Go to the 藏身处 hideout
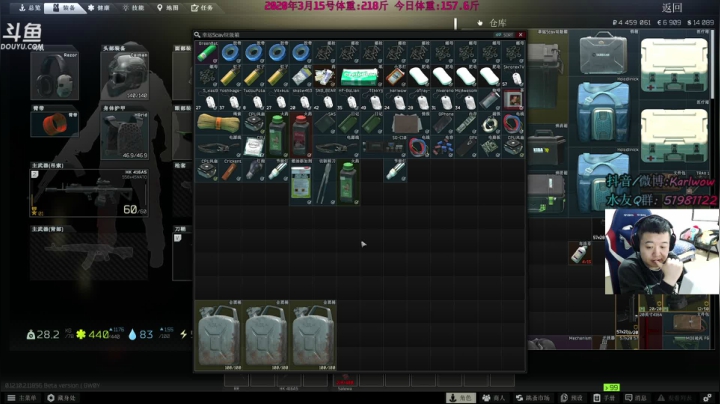This screenshot has height=404, width=720. click(62, 398)
